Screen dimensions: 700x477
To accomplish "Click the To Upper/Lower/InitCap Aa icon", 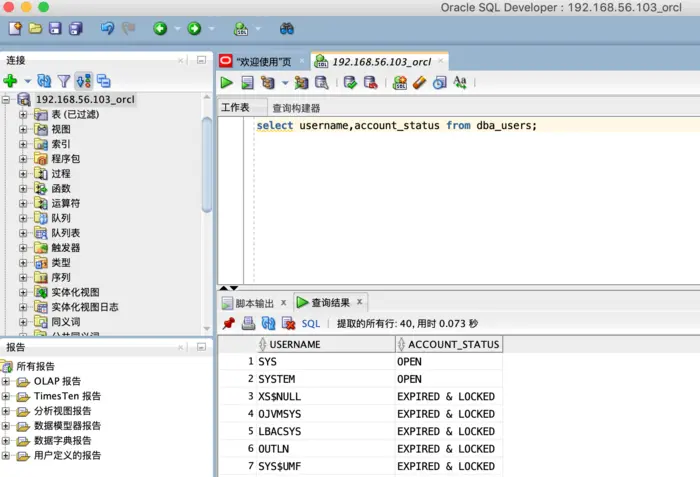I will coord(460,83).
